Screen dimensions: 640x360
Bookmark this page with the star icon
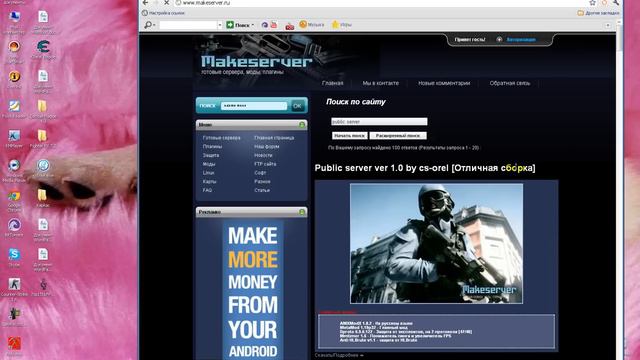592,2
